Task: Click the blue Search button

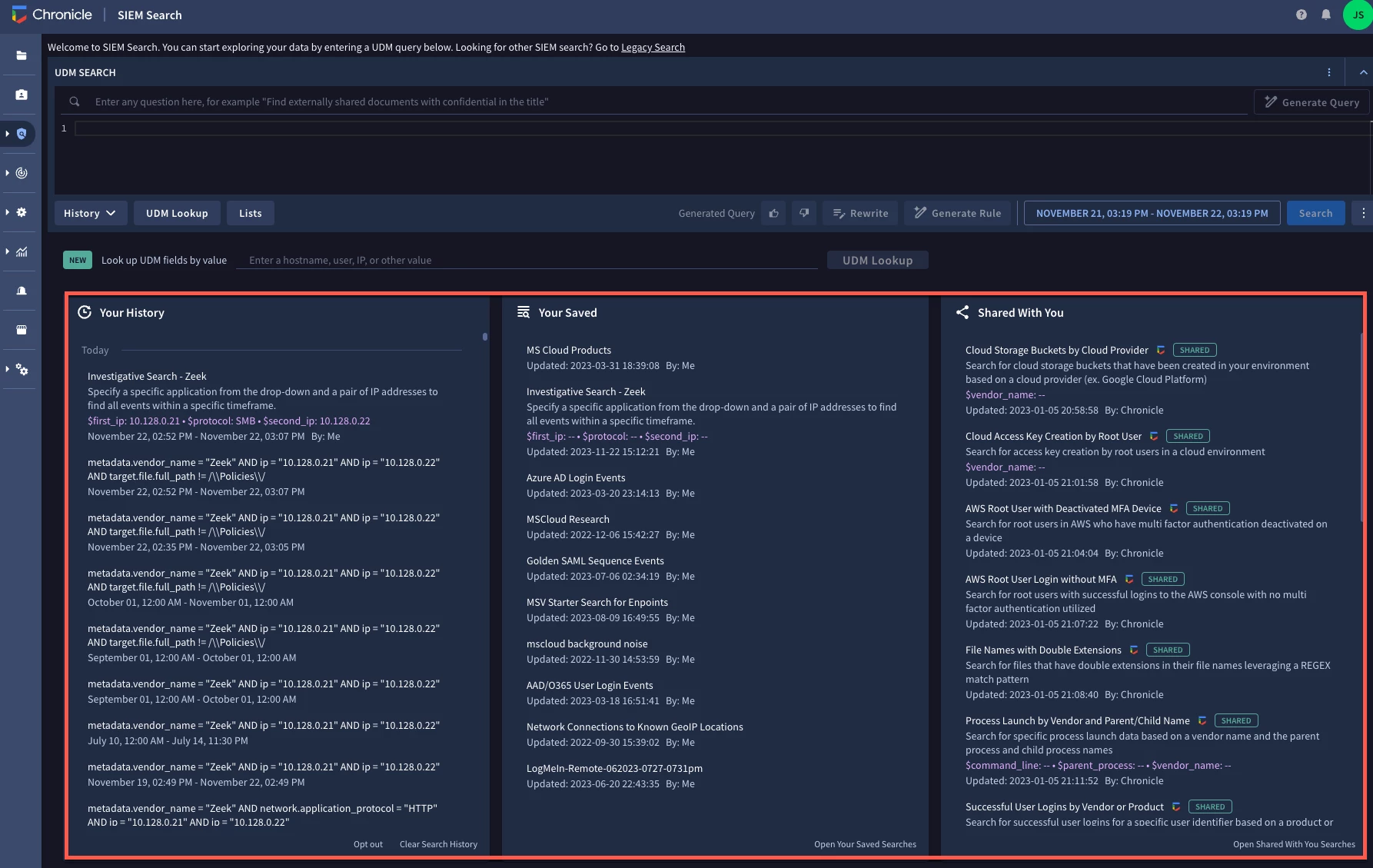Action: pyautogui.click(x=1315, y=213)
